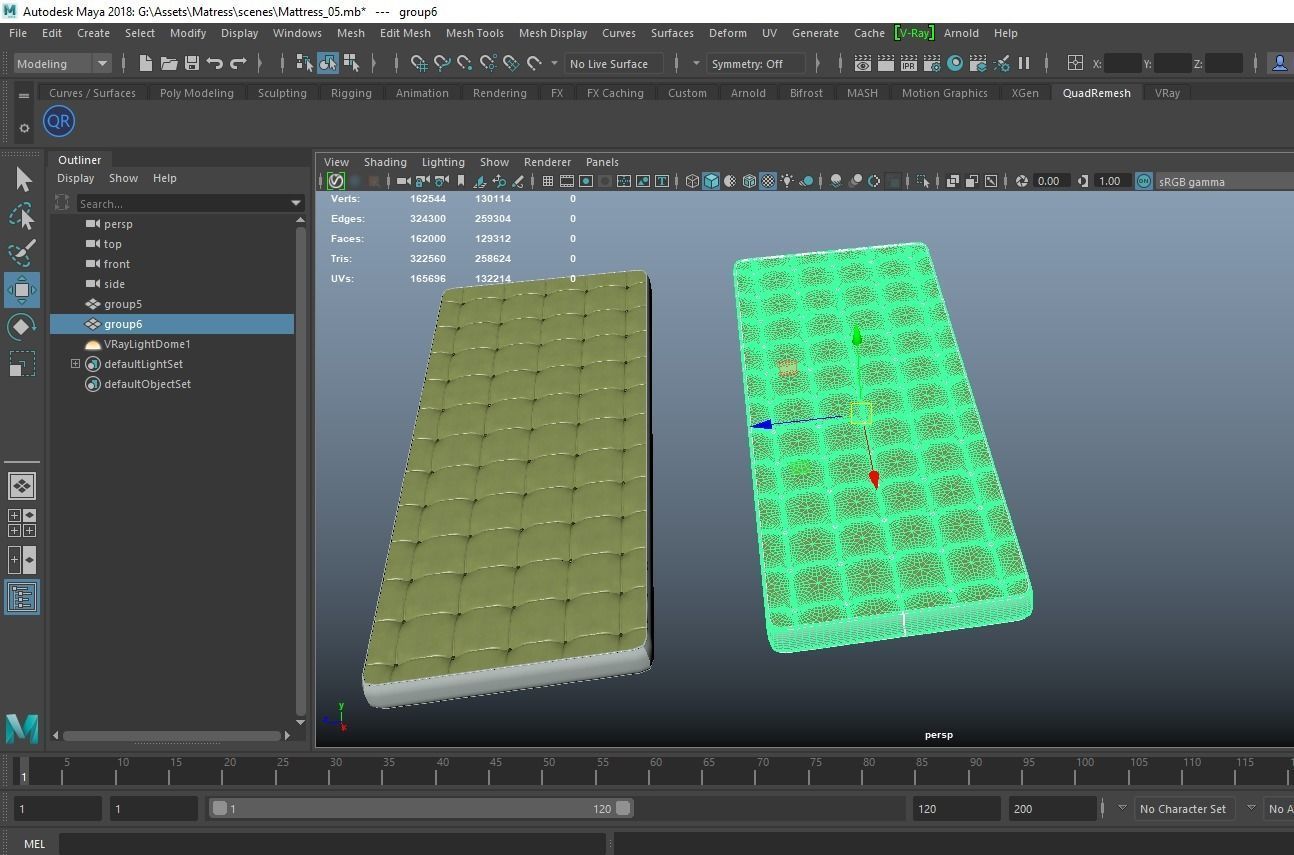Screen dimensions: 1294x855
Task: Open the Outliner Show menu
Action: click(123, 178)
